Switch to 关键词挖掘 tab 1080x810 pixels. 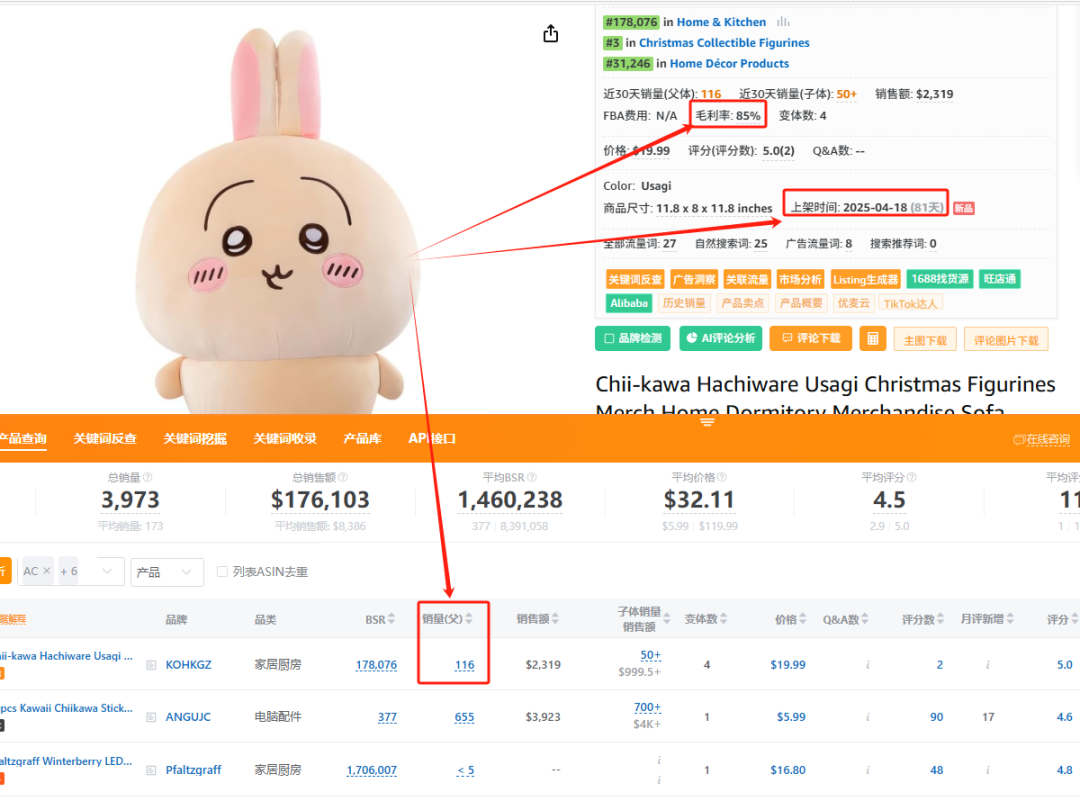[195, 439]
